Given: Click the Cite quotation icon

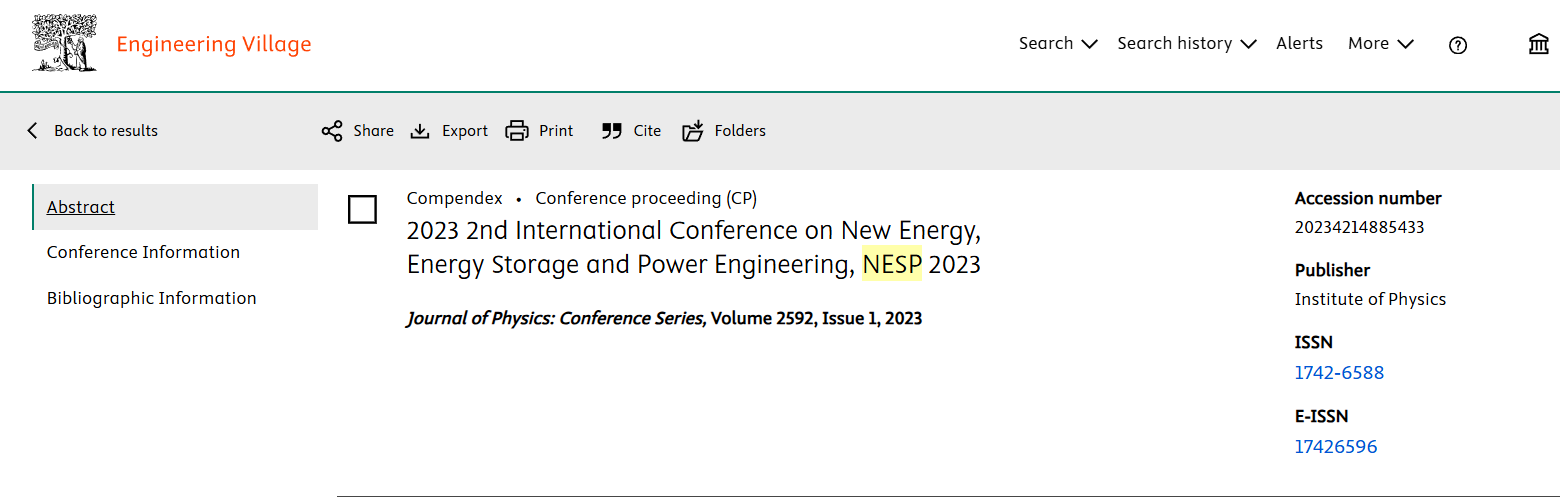Looking at the screenshot, I should point(612,131).
